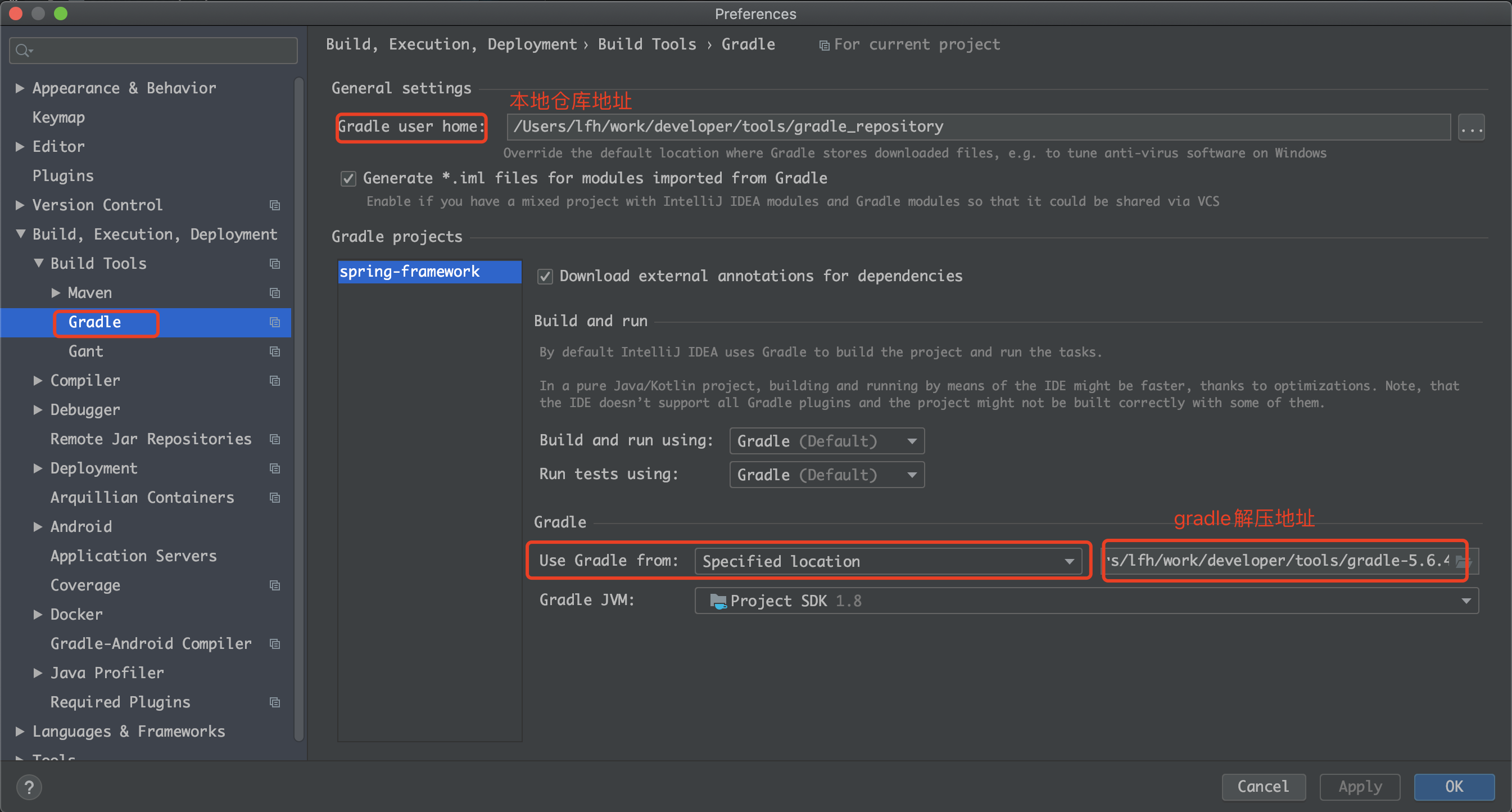This screenshot has height=812, width=1512.
Task: Select Keymap in the settings tree
Action: pos(58,118)
